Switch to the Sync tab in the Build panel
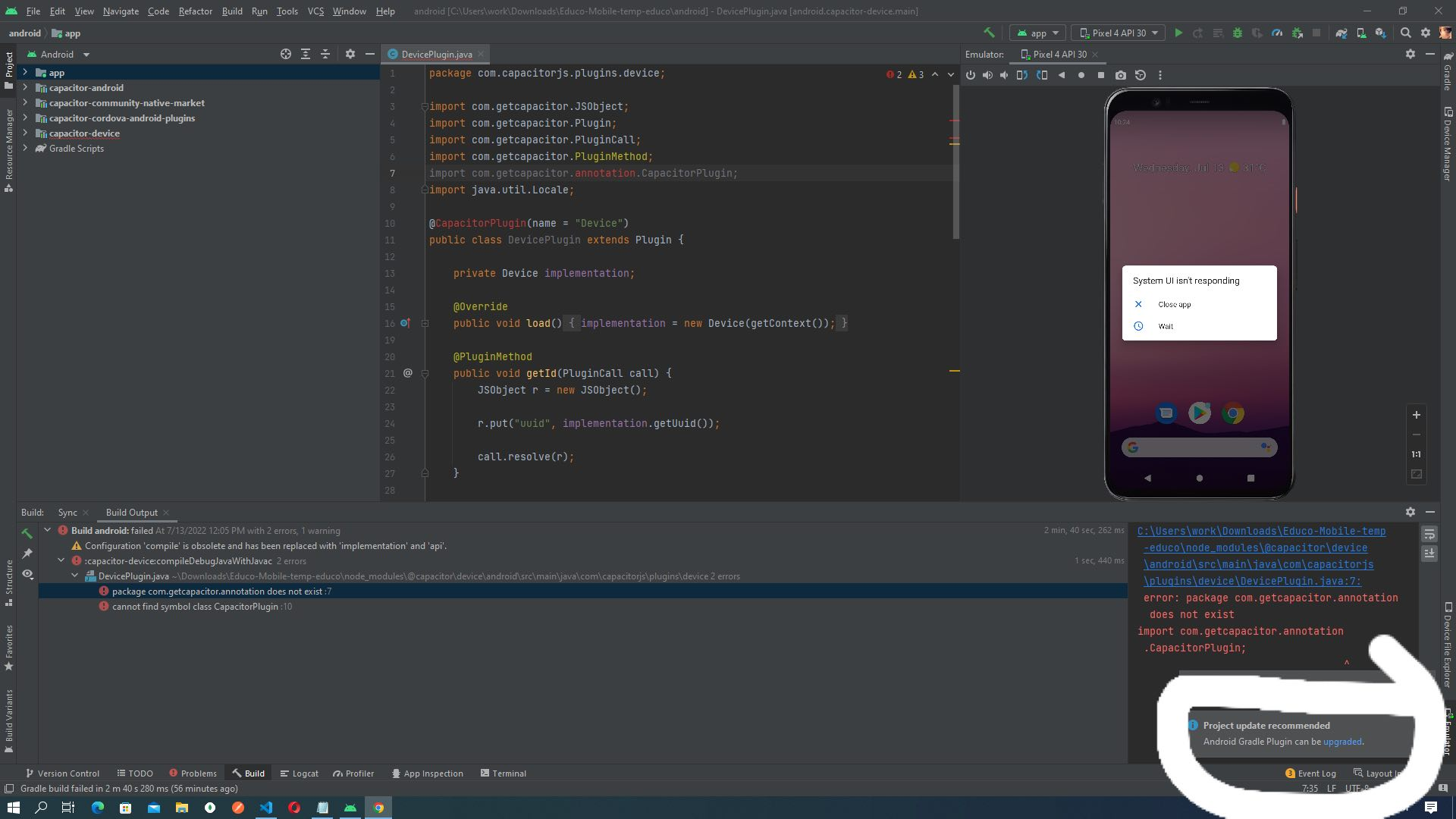This screenshot has width=1456, height=819. pos(67,512)
